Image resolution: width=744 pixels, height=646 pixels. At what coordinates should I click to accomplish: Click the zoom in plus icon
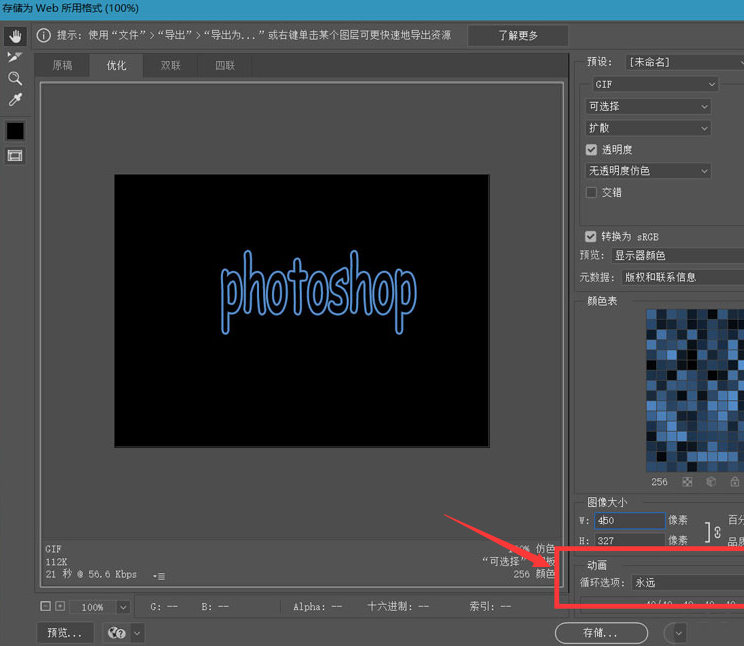click(x=60, y=606)
